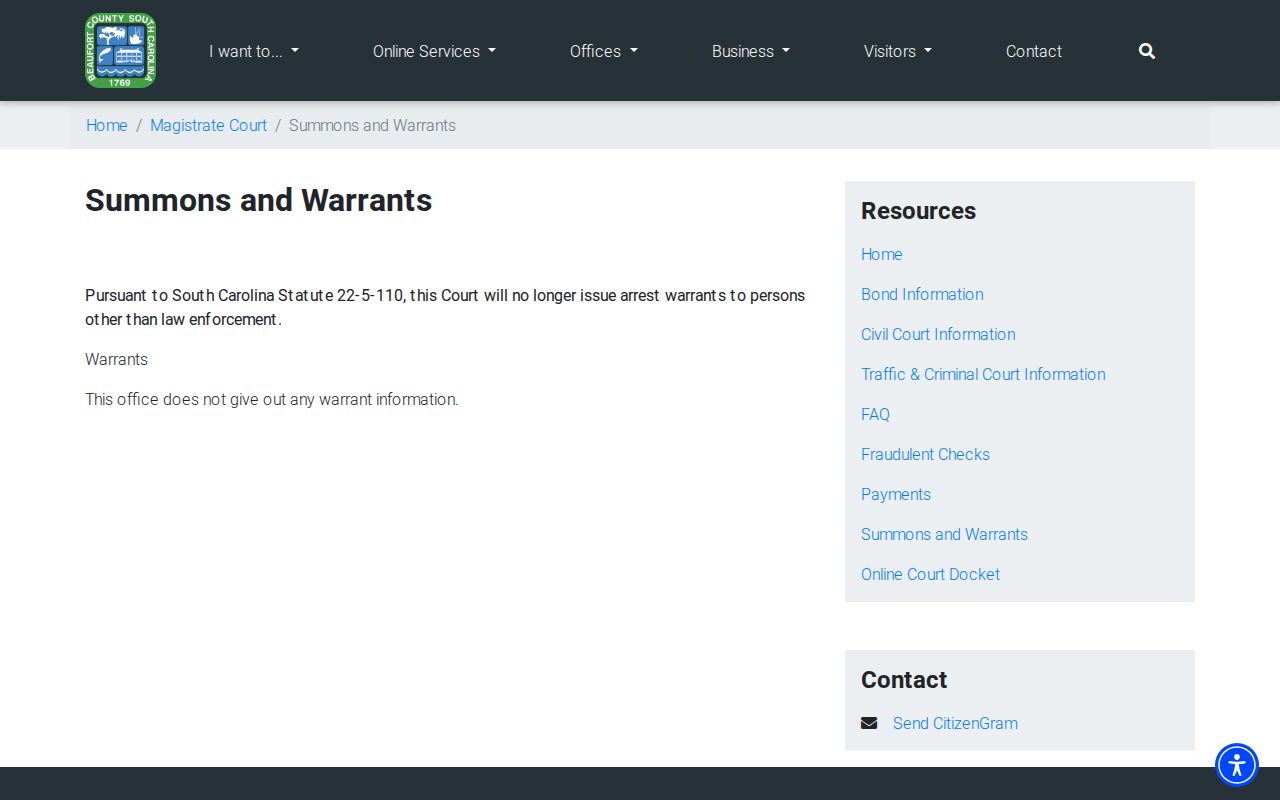
Task: Expand the Online Services dropdown menu
Action: point(434,51)
